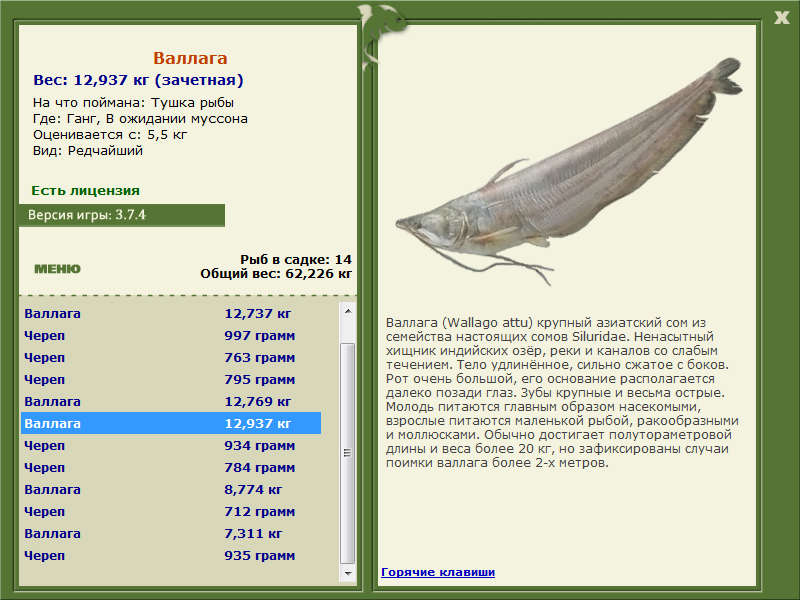This screenshot has width=800, height=600.
Task: Select Череп 997 грамм row
Action: 171,335
